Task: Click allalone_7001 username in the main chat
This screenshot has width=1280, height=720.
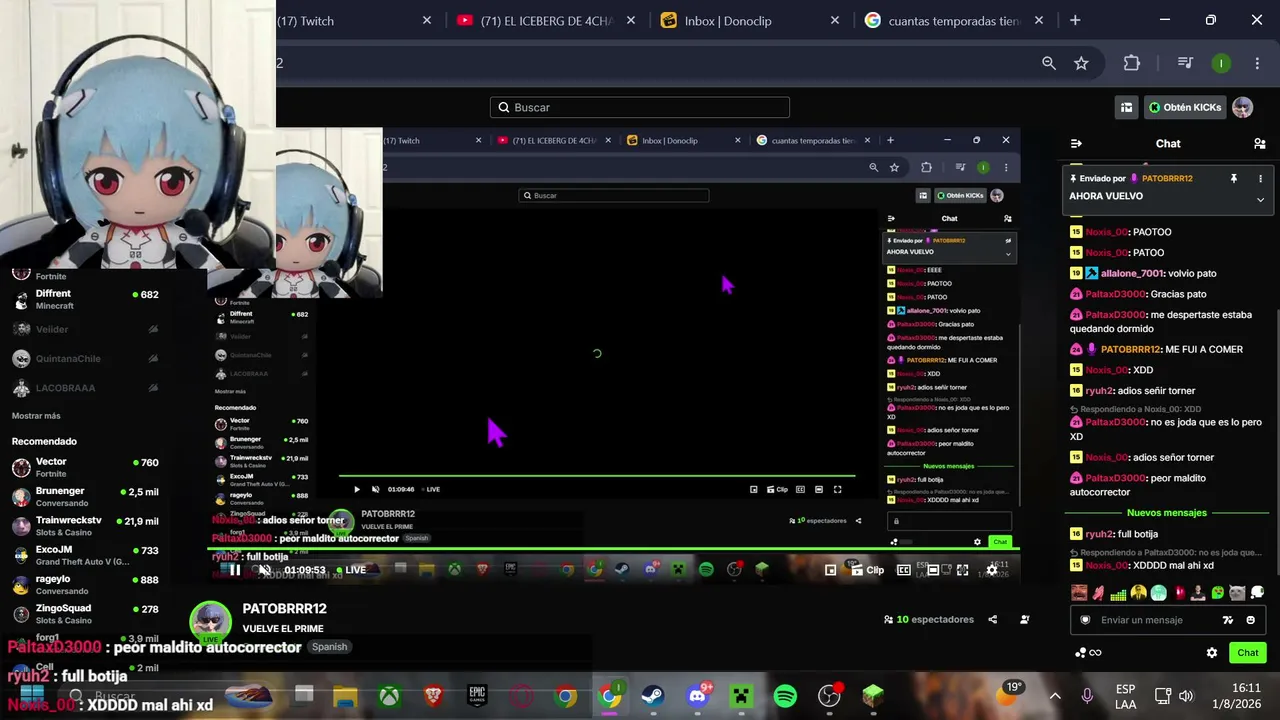Action: 1132,273
